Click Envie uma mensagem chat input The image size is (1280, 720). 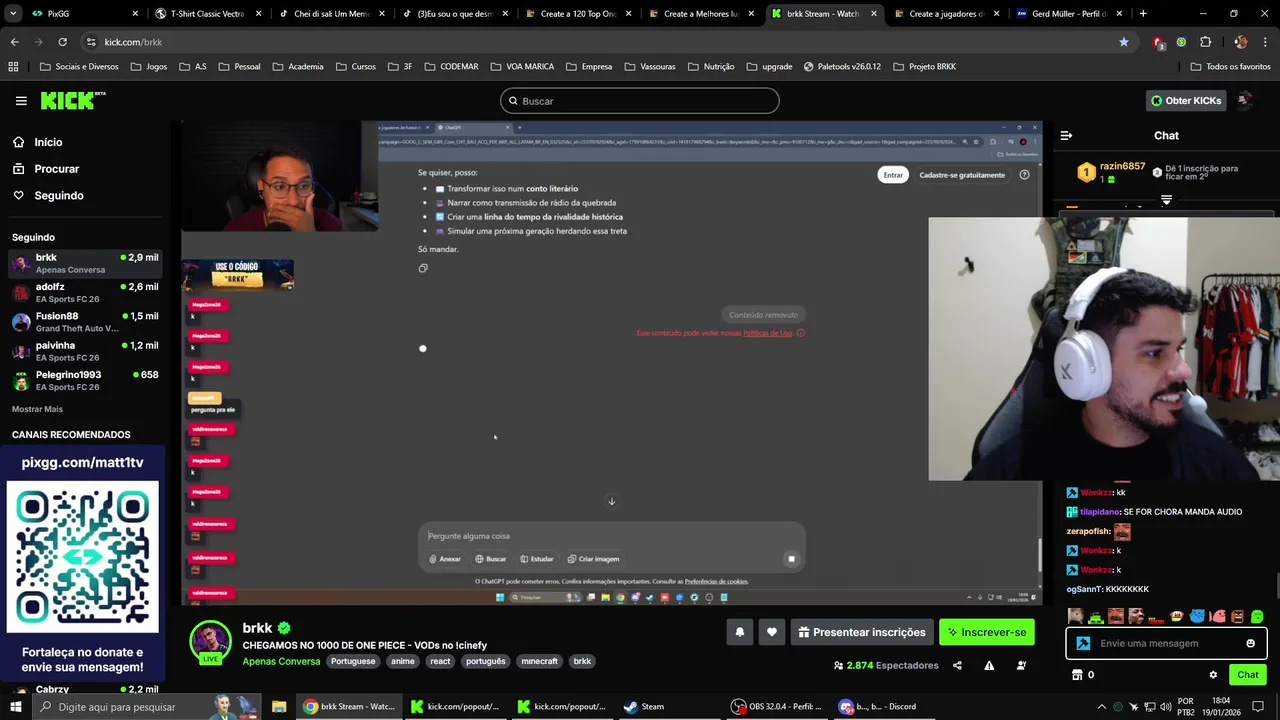point(1166,643)
